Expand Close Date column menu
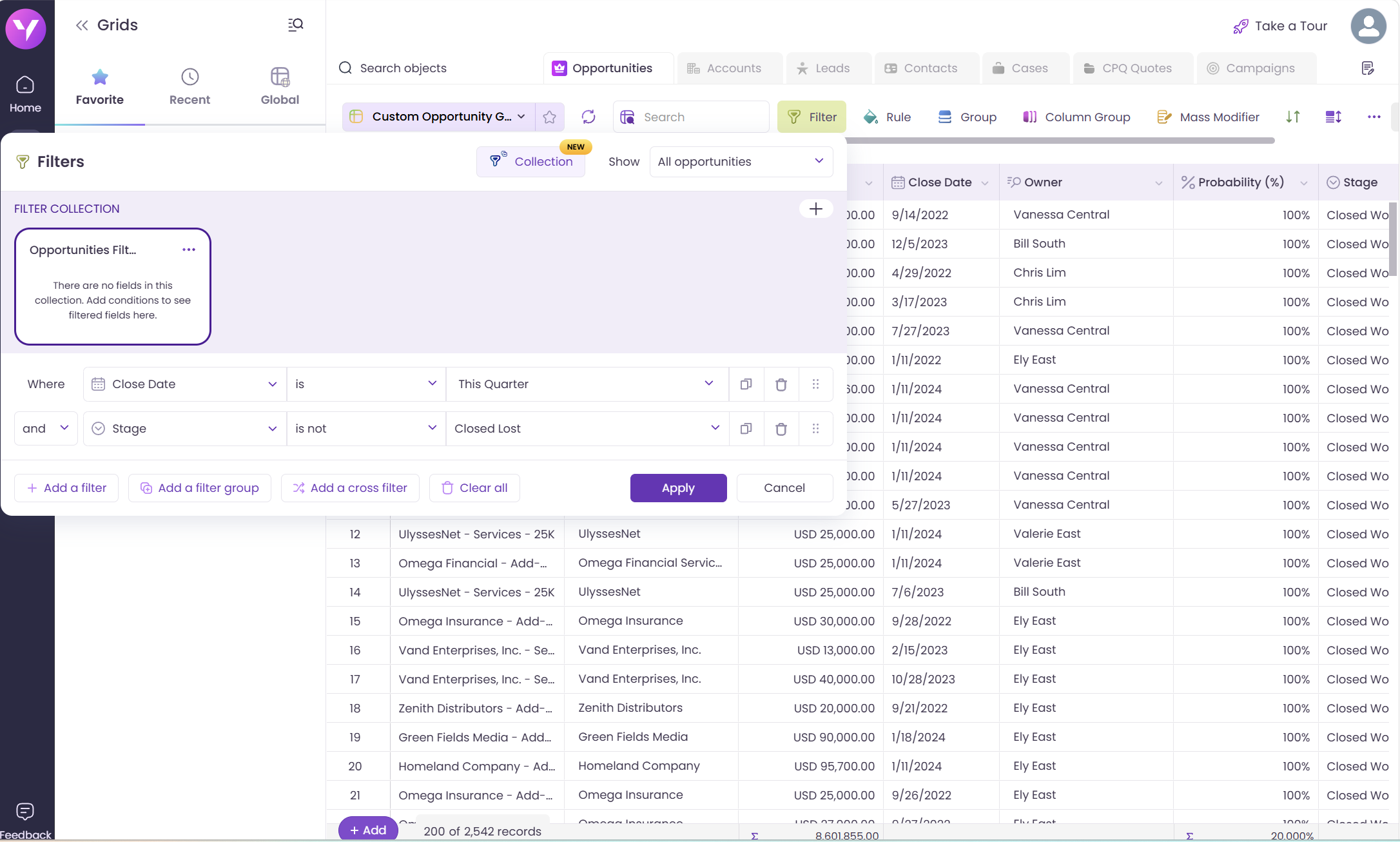 tap(985, 183)
